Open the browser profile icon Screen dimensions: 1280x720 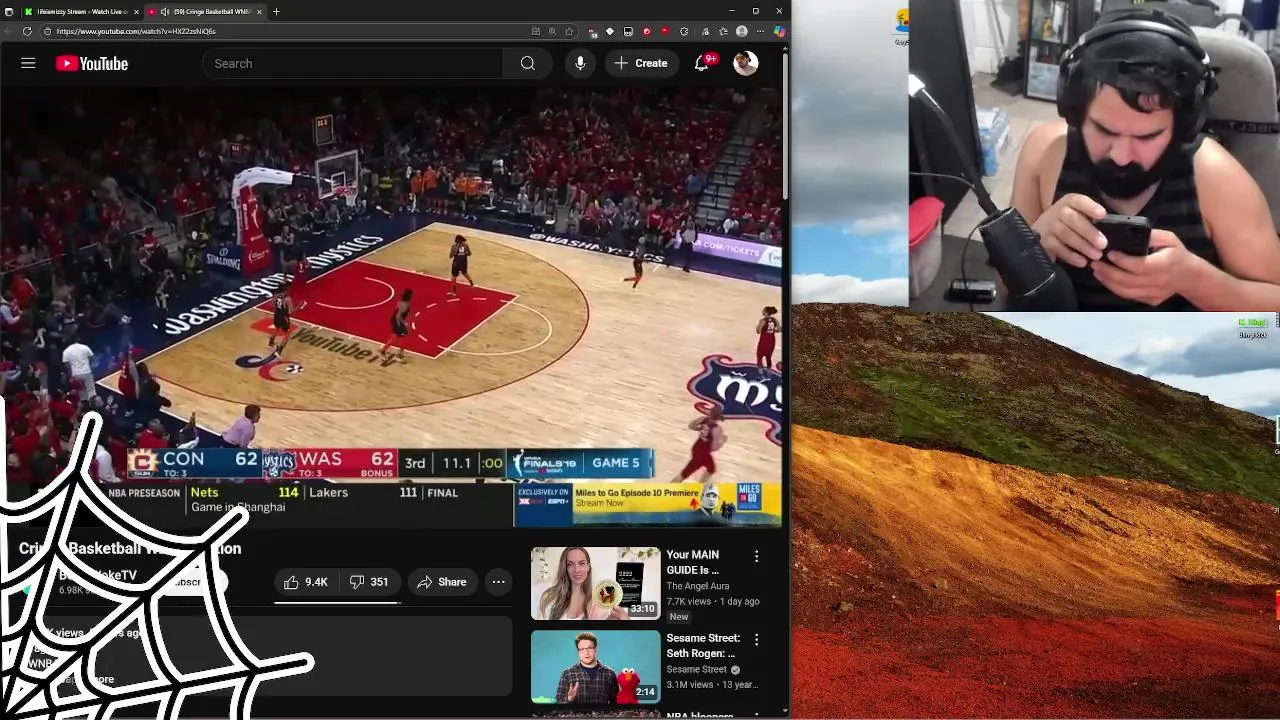[741, 31]
